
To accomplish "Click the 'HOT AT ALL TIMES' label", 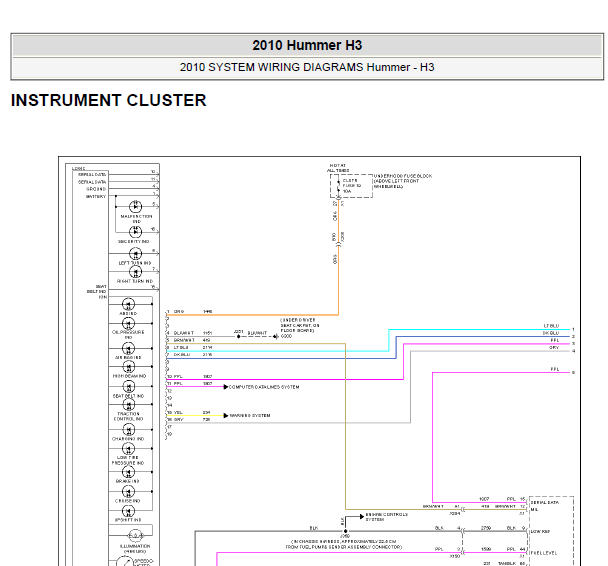I will [338, 168].
